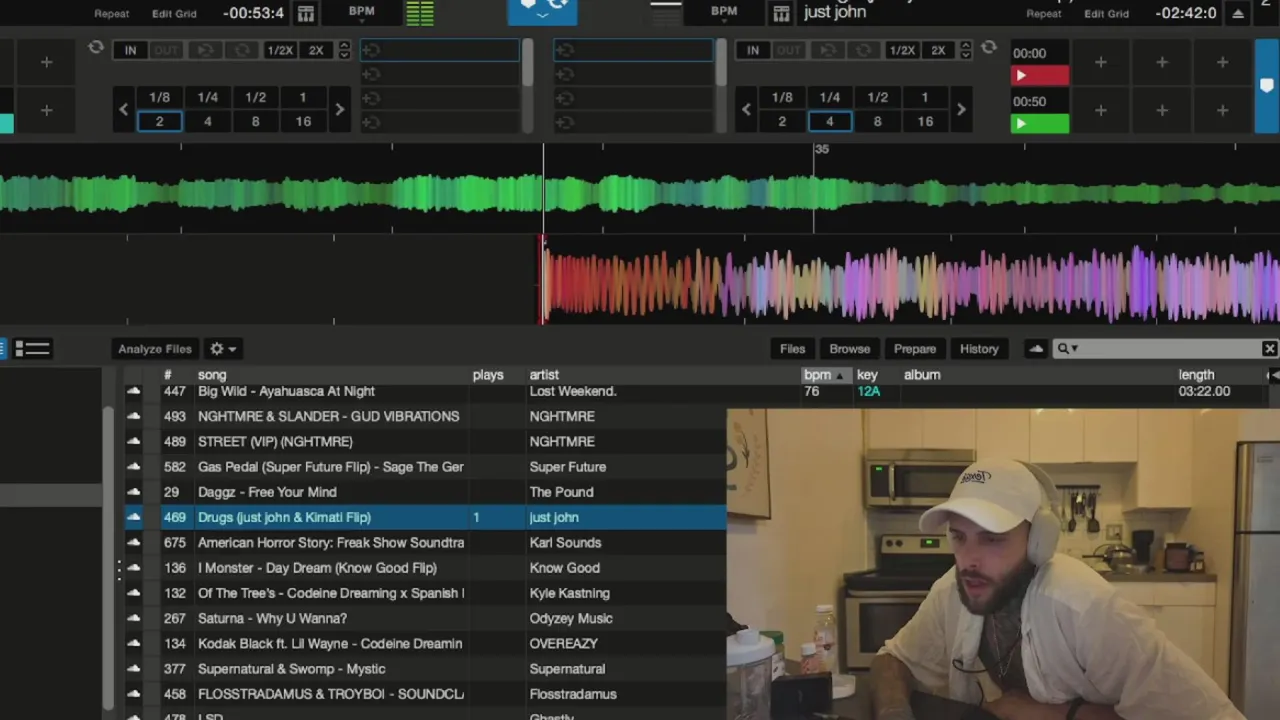Viewport: 1280px width, 720px height.
Task: Click right deck saved loops scrollbar
Action: (720, 62)
